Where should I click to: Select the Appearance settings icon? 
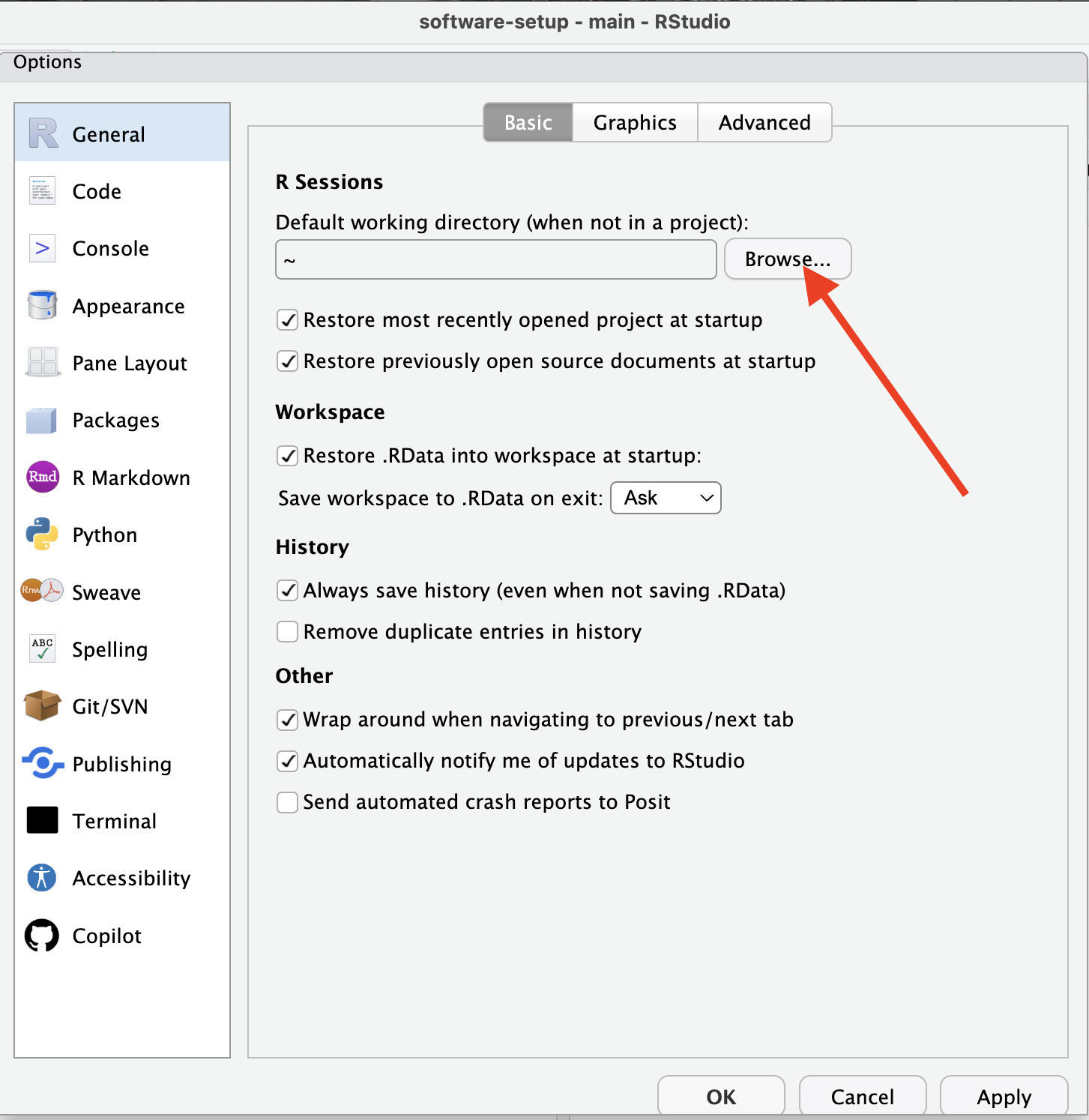coord(42,306)
